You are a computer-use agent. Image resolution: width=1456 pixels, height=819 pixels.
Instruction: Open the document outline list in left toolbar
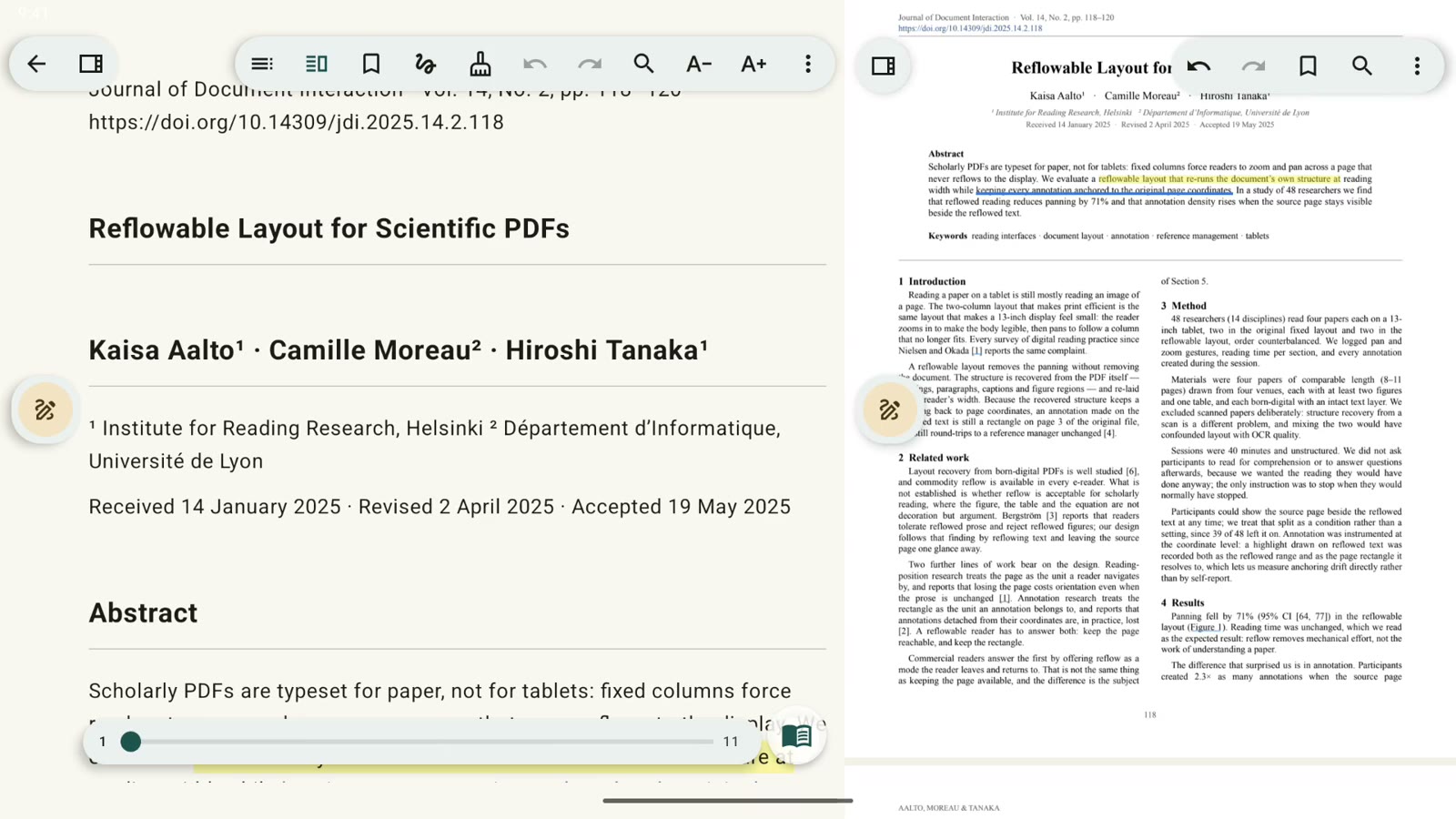(262, 64)
